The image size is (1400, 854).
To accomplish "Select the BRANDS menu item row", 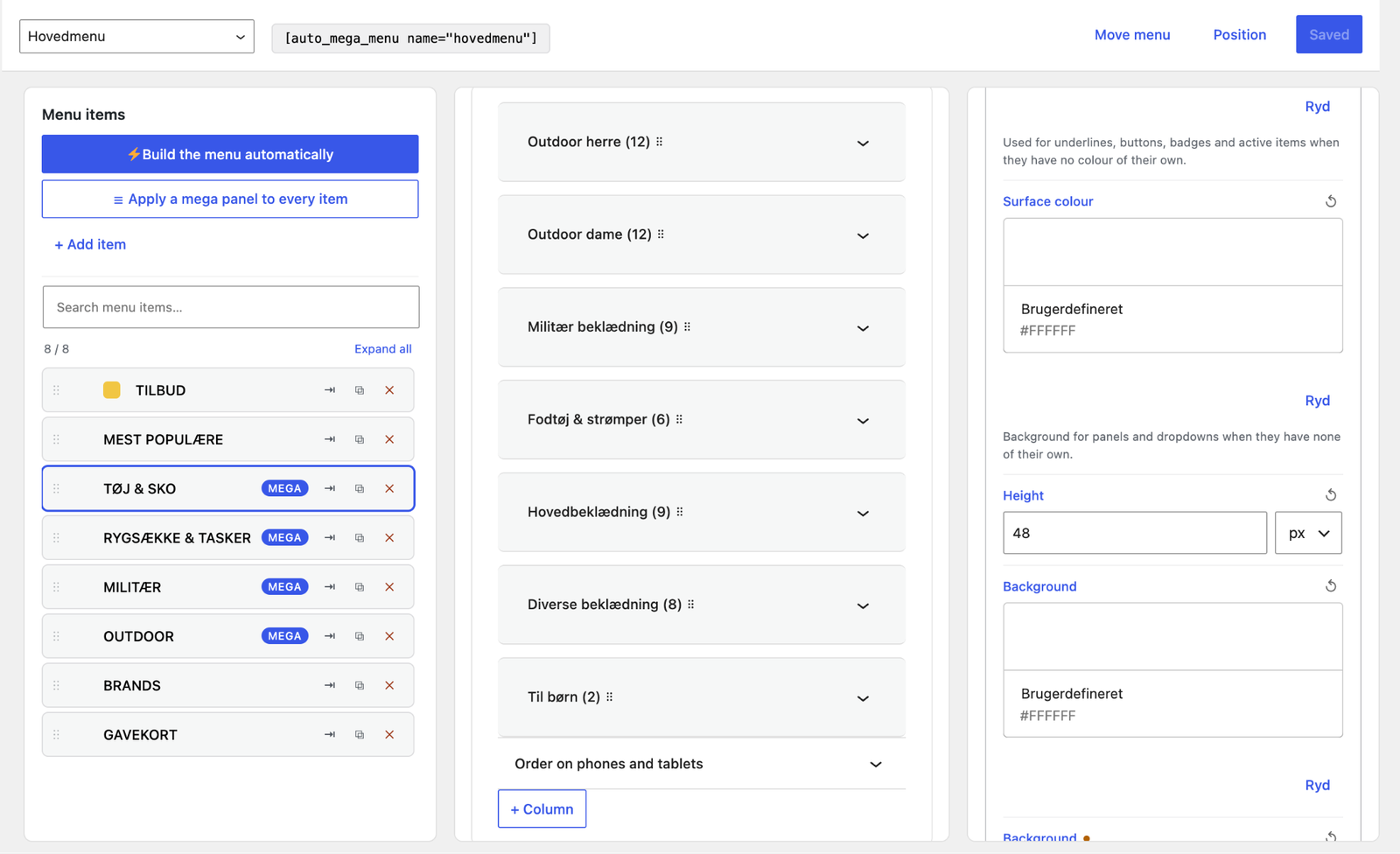I will (227, 685).
